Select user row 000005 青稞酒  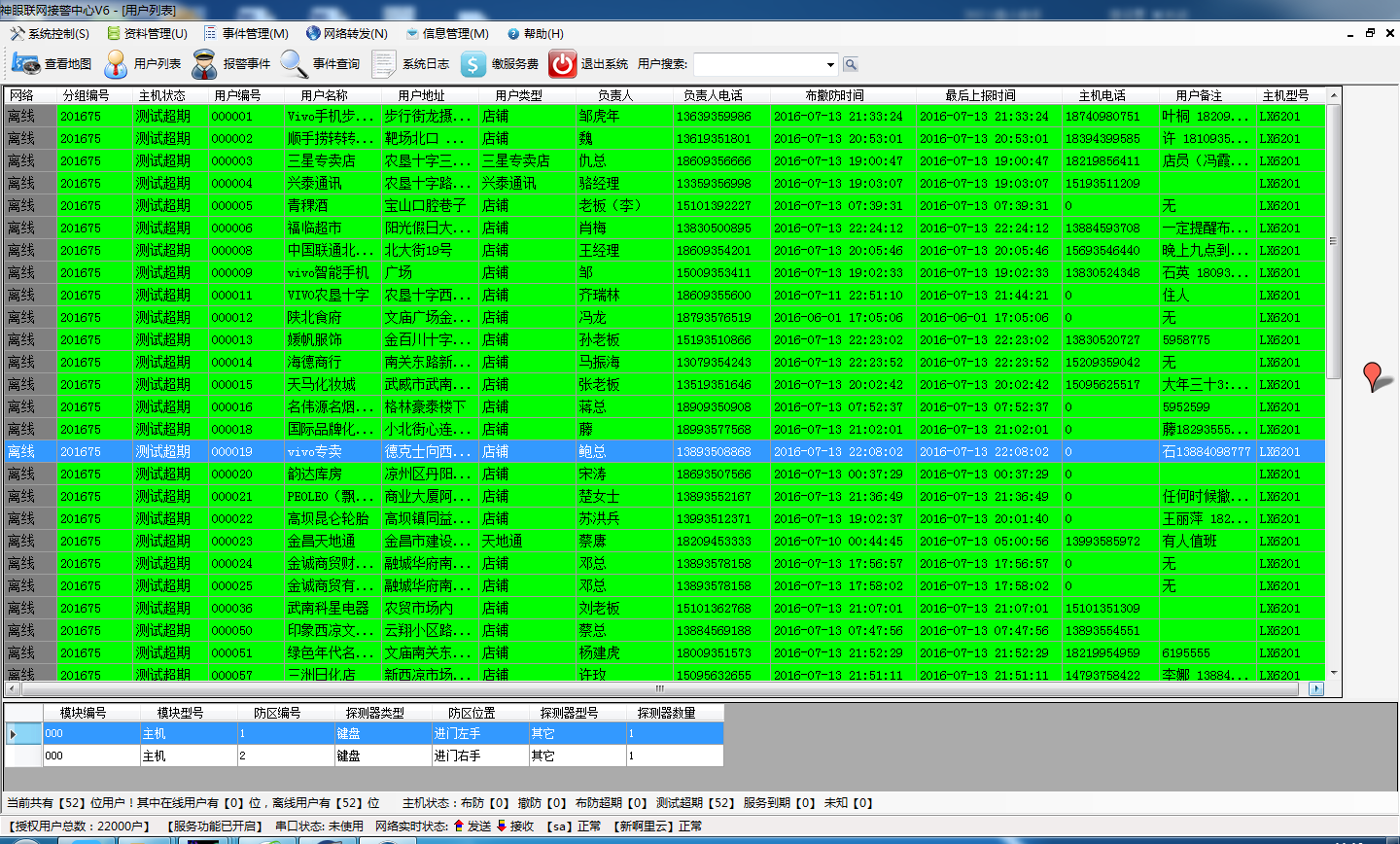coord(664,205)
